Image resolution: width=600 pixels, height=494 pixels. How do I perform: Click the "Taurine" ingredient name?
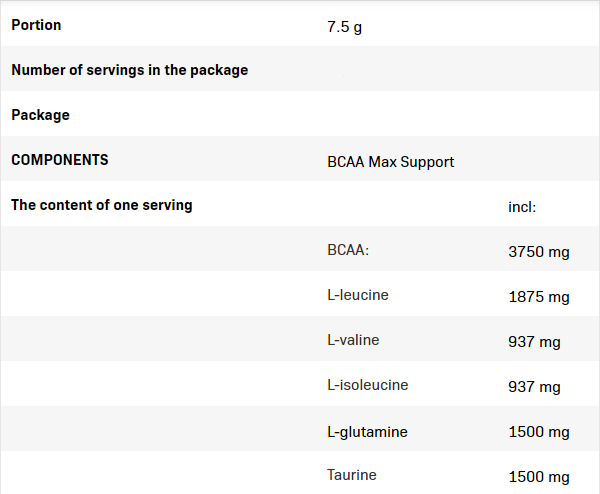pyautogui.click(x=351, y=475)
